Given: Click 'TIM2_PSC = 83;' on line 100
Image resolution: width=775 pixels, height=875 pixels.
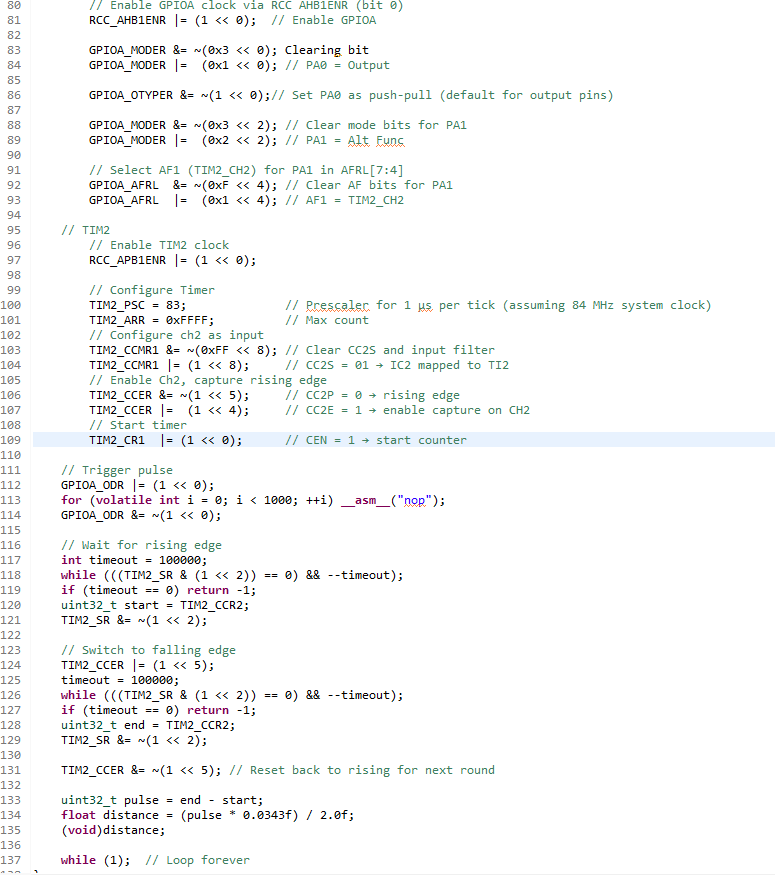Looking at the screenshot, I should click(137, 305).
